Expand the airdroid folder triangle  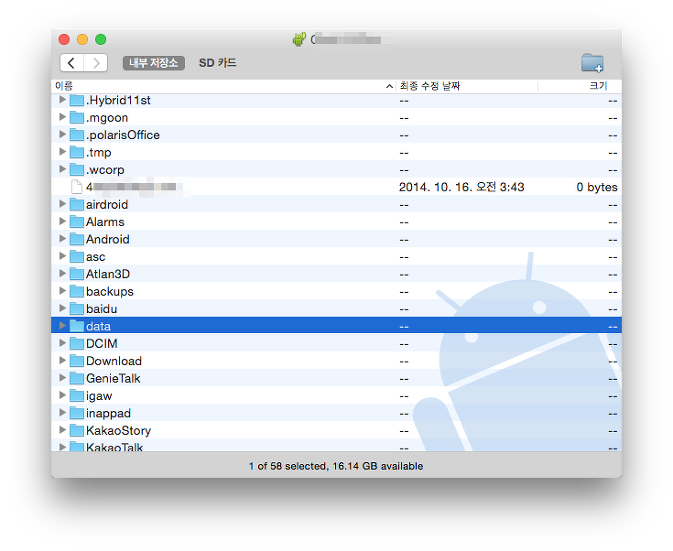(62, 204)
